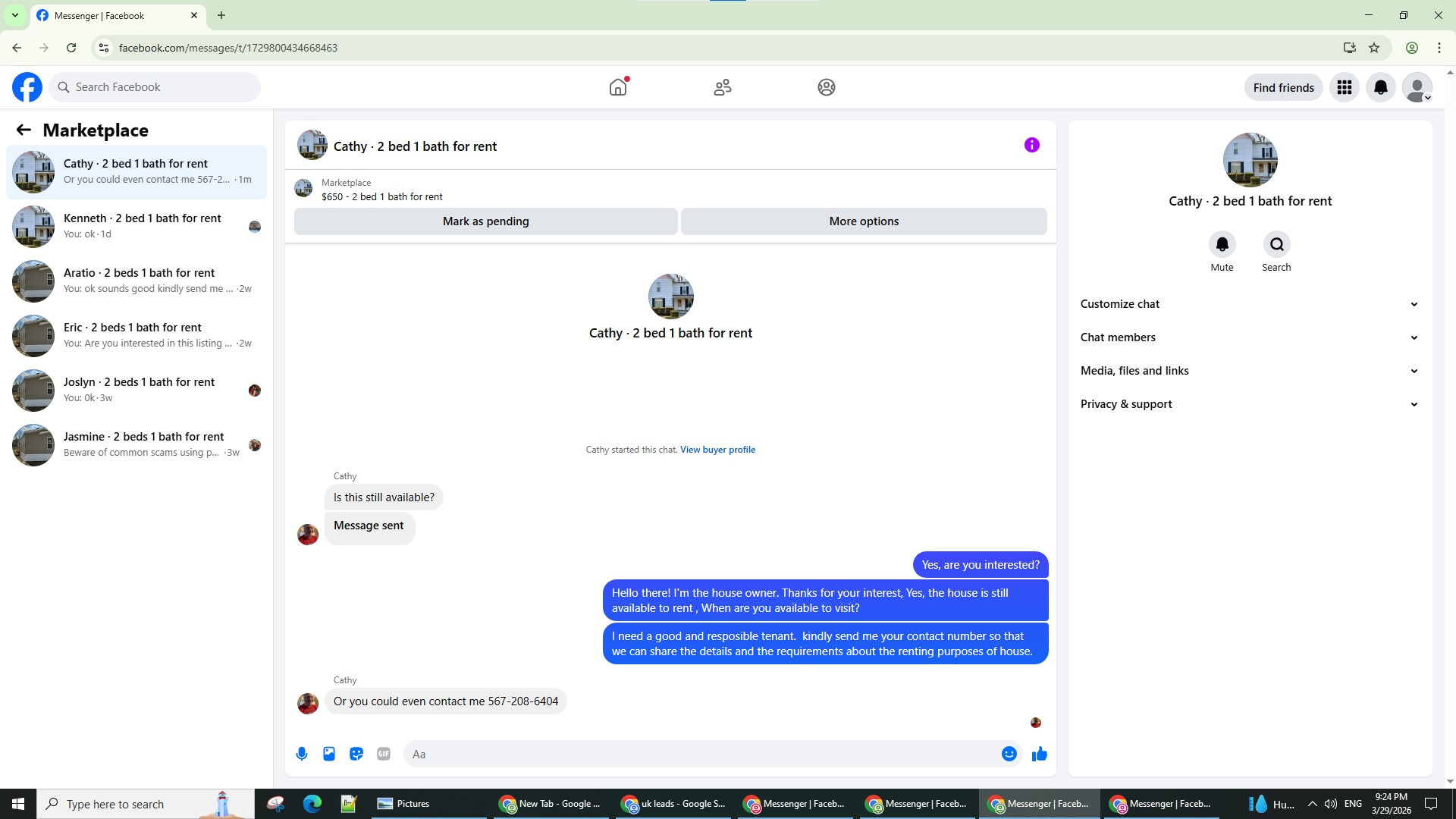
Task: Click the Aa message input box
Action: click(701, 754)
